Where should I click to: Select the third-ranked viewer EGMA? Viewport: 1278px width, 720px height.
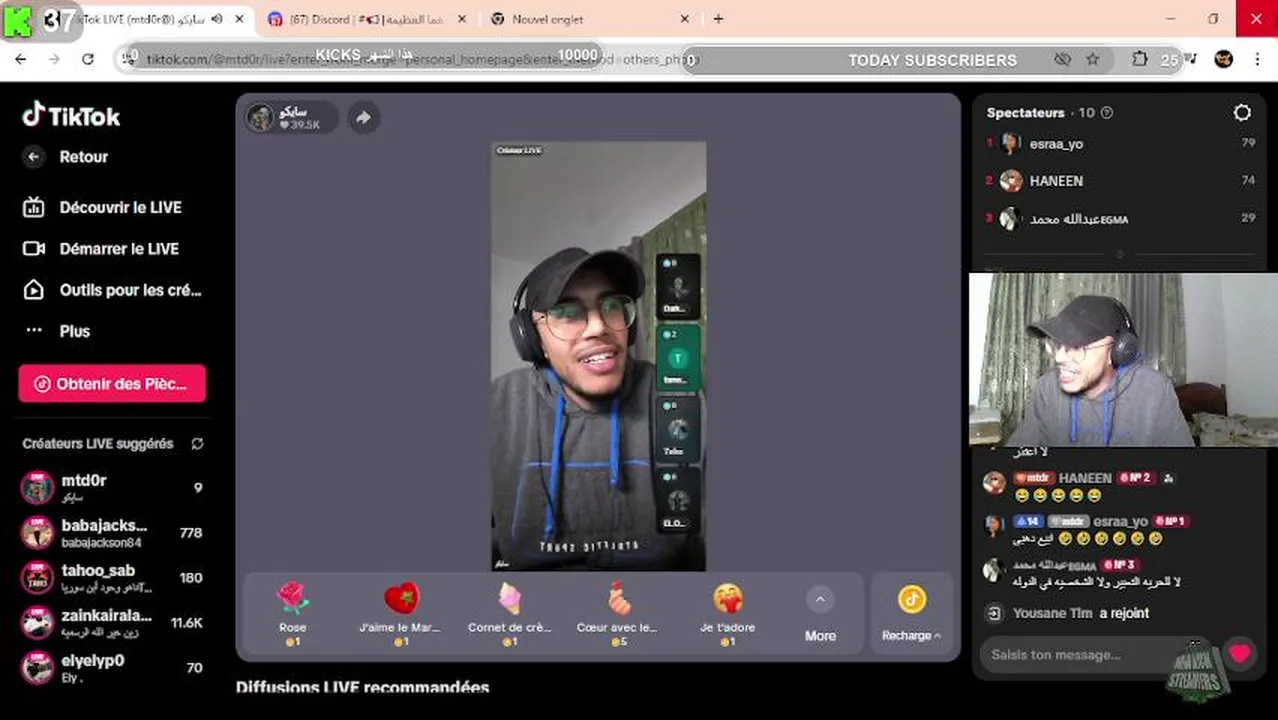pyautogui.click(x=1120, y=219)
